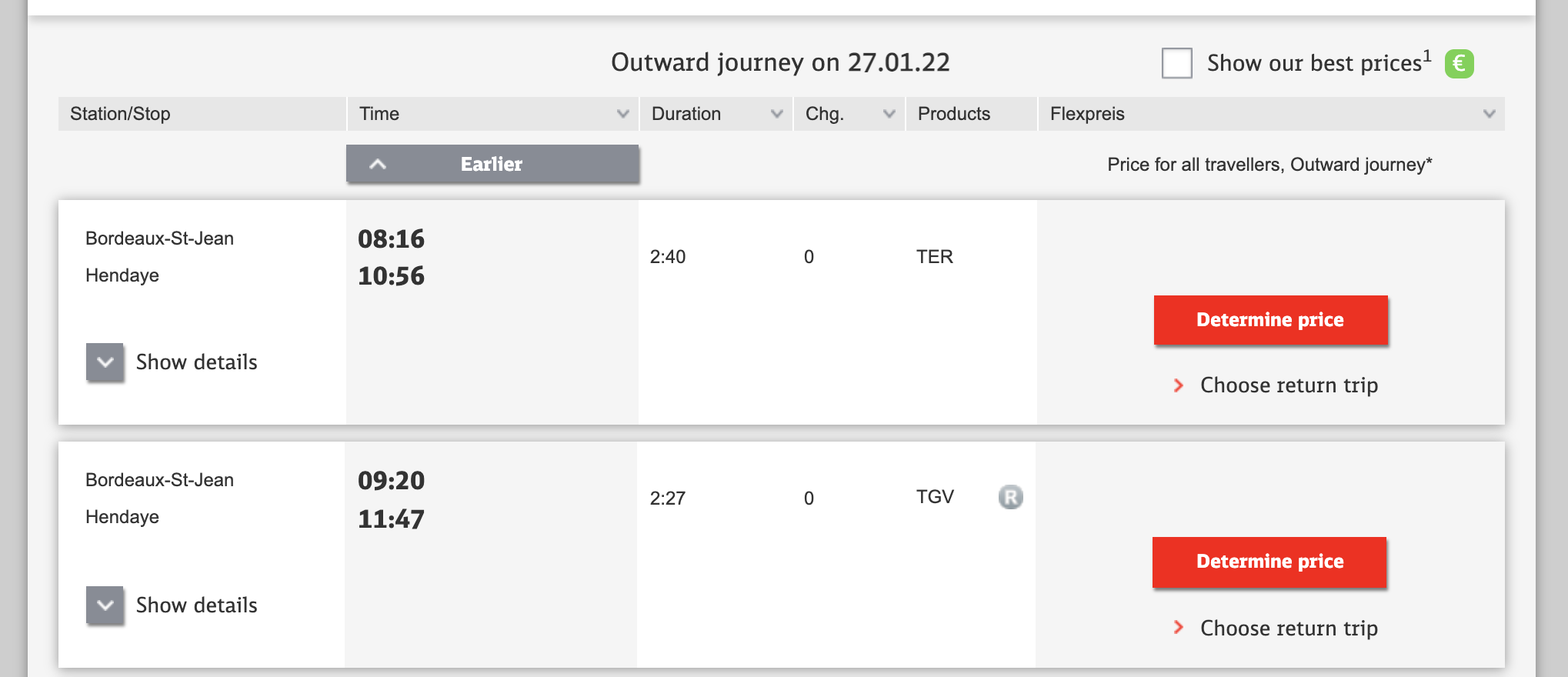The width and height of the screenshot is (1568, 677).
Task: Open the Chg. column sort dropdown
Action: click(889, 114)
